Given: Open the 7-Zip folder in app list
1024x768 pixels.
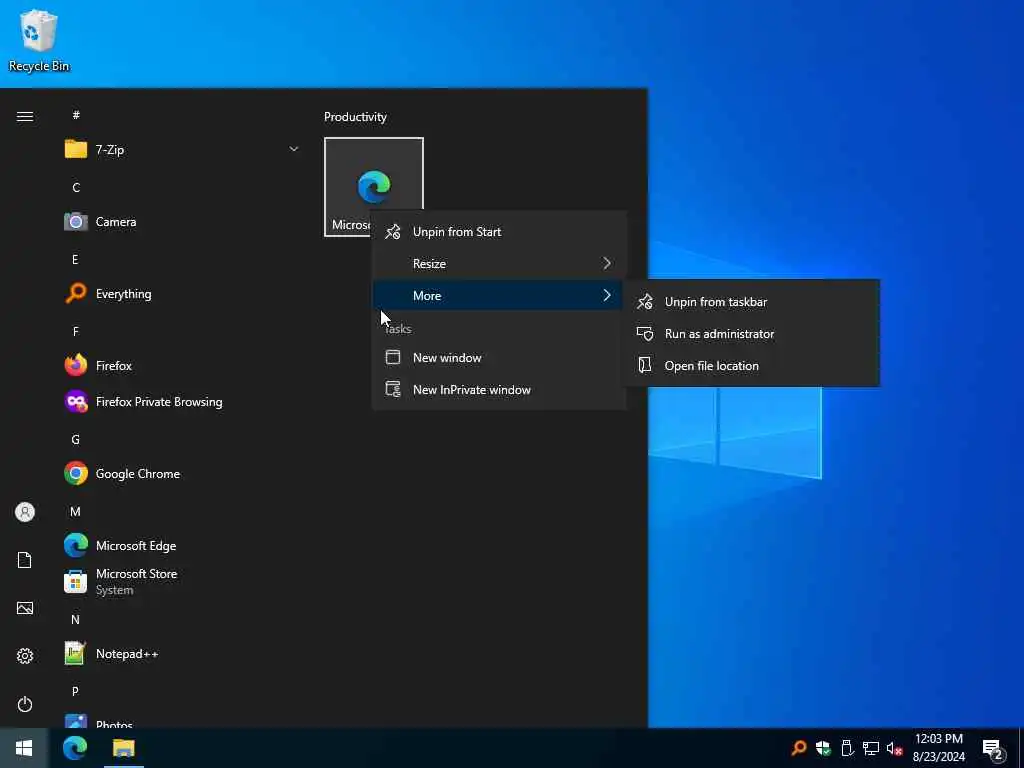Looking at the screenshot, I should click(x=182, y=150).
